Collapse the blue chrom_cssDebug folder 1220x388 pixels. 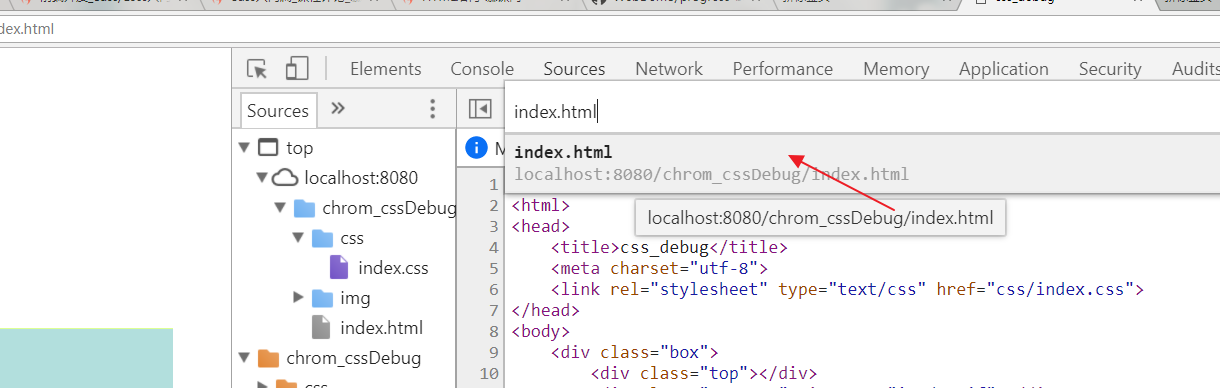click(x=281, y=209)
